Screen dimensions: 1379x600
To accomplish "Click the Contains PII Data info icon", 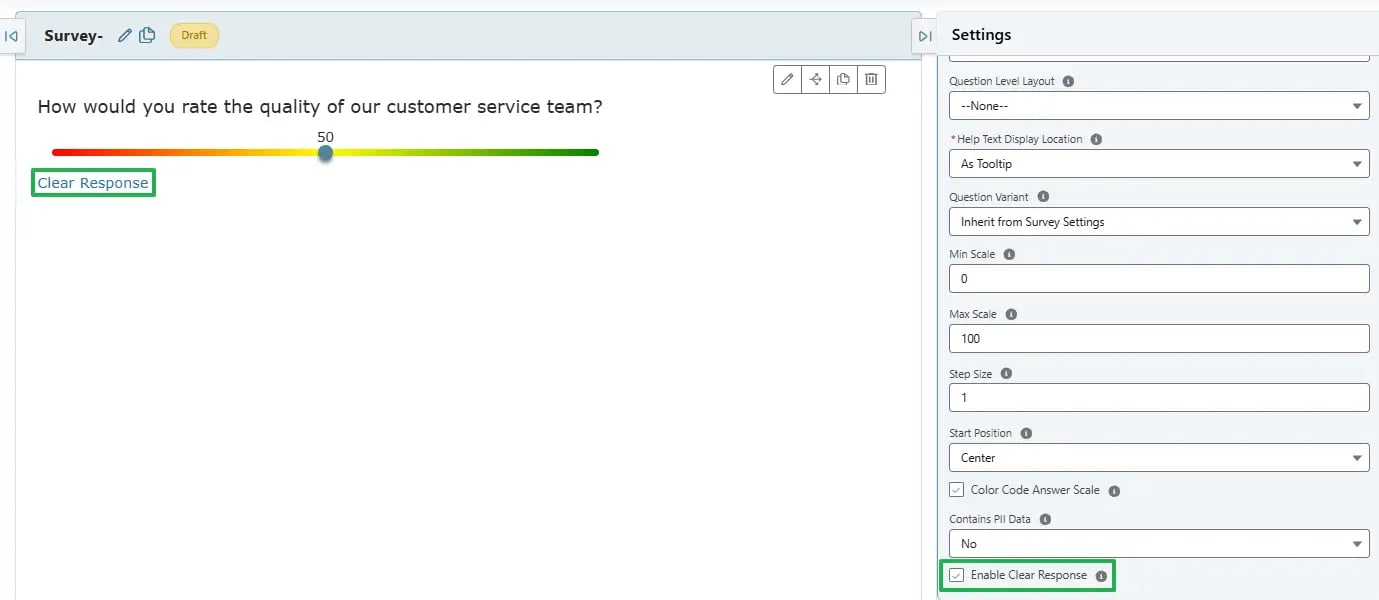I will click(1045, 519).
